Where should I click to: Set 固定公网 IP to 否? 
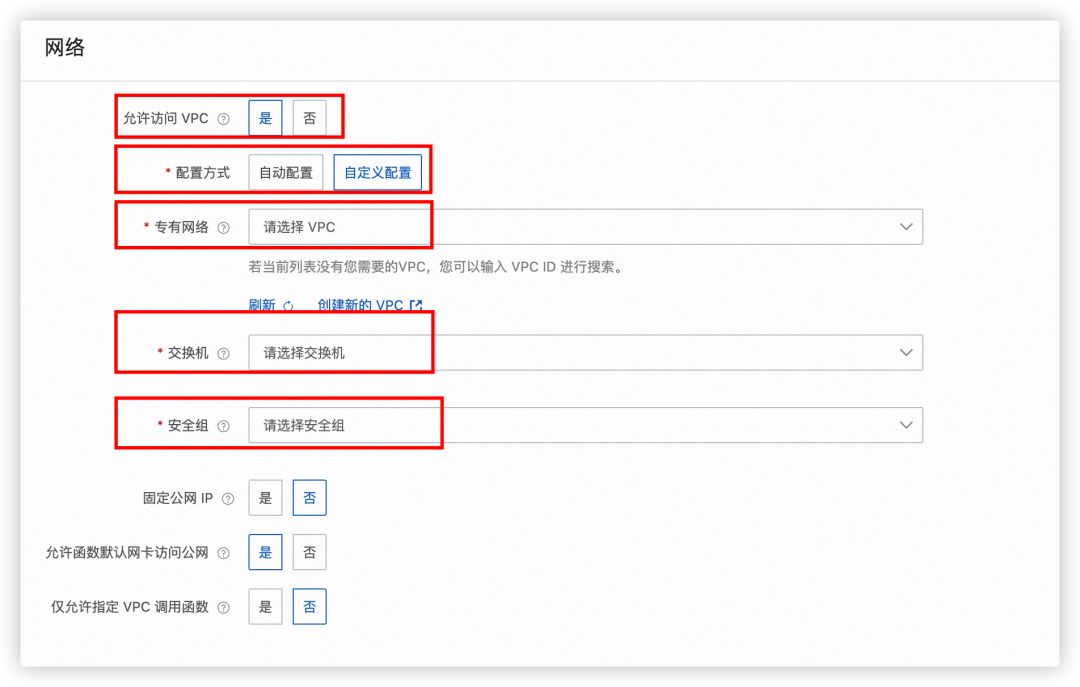click(309, 498)
